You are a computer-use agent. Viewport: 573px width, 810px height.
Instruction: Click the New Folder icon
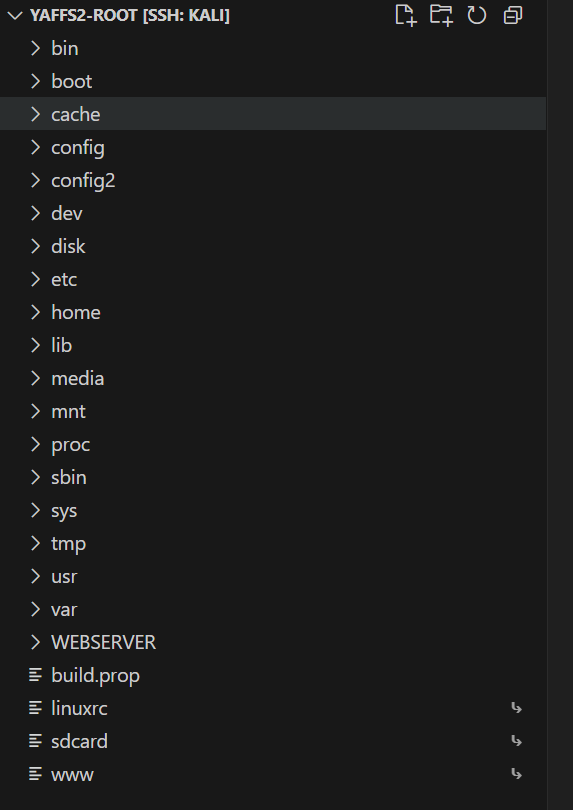[x=441, y=15]
